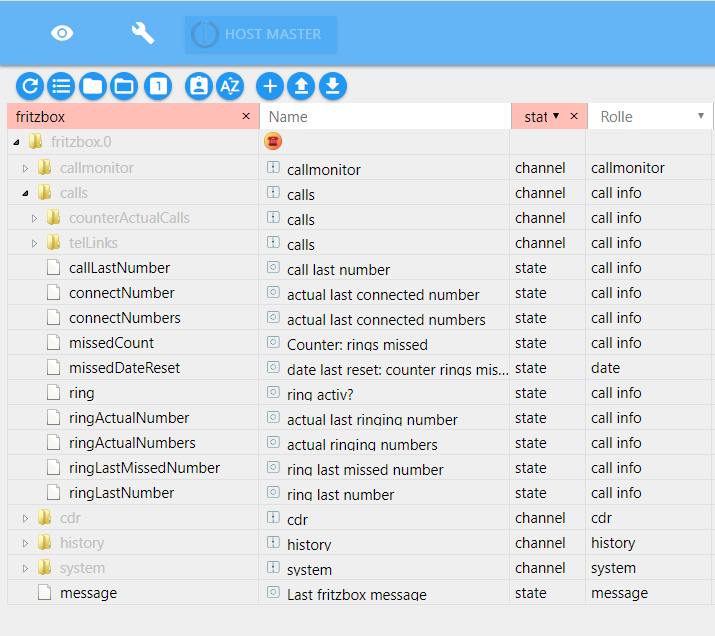The width and height of the screenshot is (715, 636).
Task: Select the ringLastNumber state
Action: click(122, 493)
